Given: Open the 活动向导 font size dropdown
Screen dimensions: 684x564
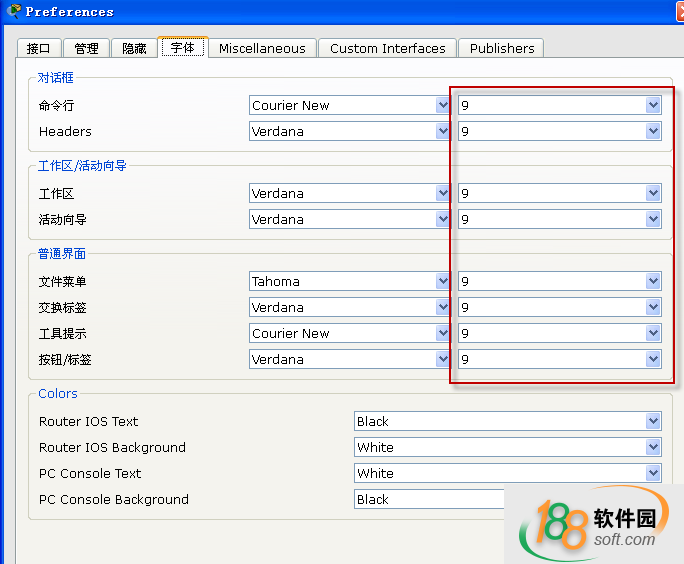Looking at the screenshot, I should [x=559, y=219].
